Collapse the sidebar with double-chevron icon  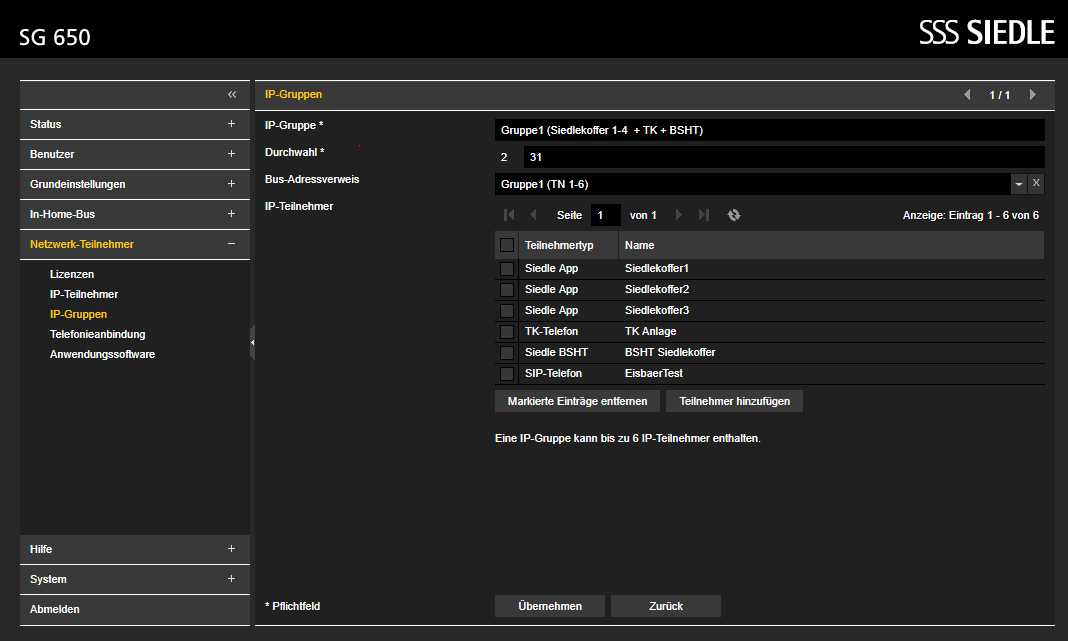tap(232, 95)
